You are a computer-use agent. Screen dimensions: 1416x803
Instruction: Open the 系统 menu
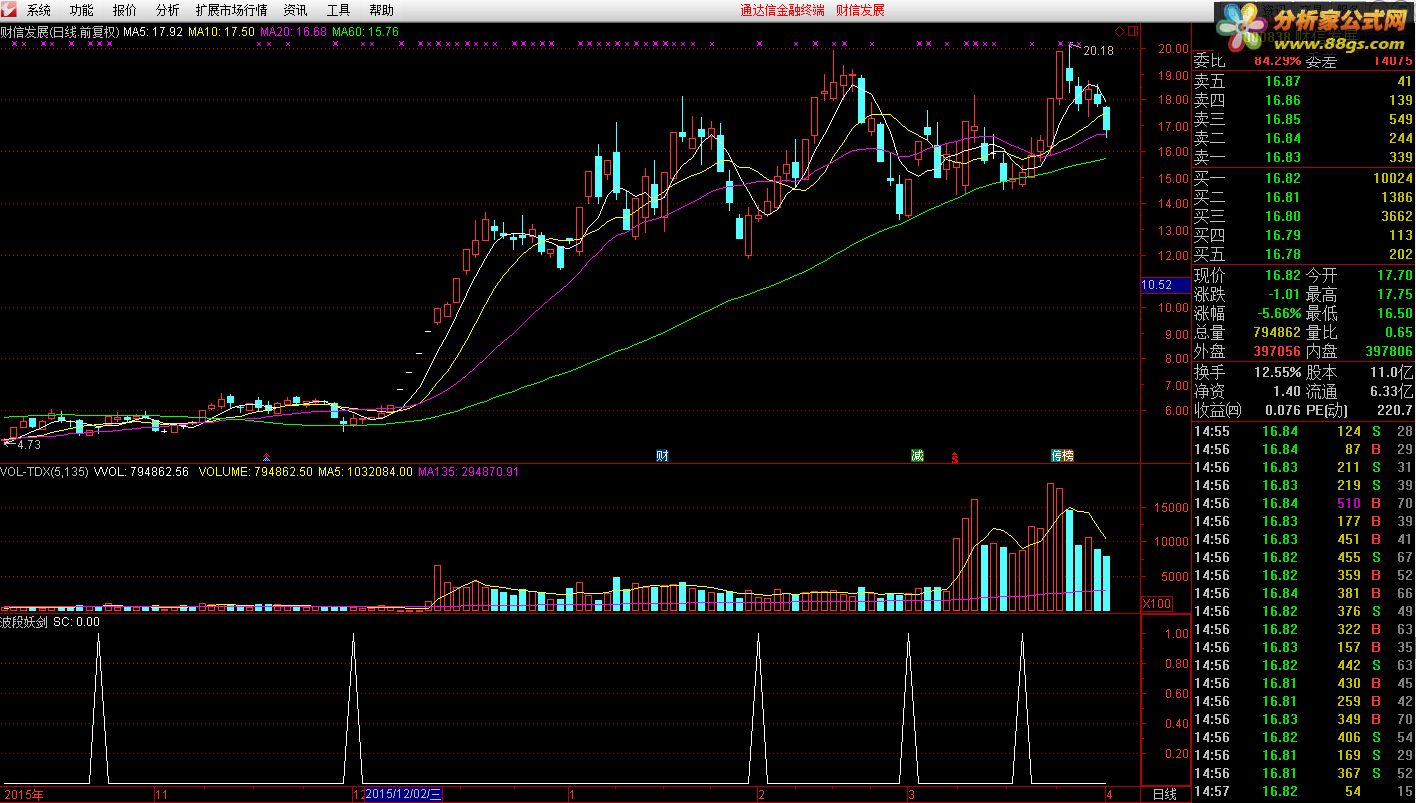coord(39,11)
